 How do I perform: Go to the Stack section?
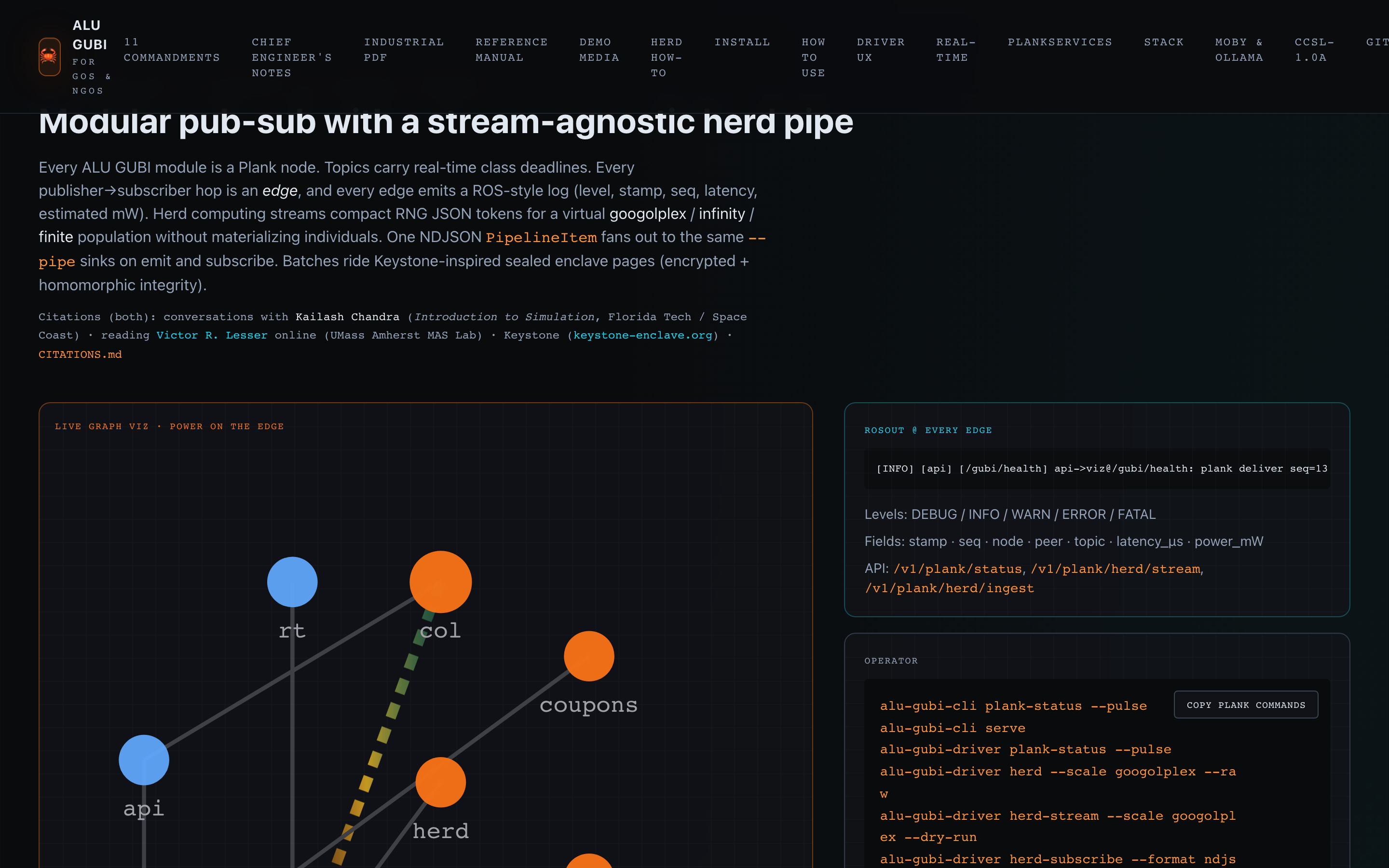[1163, 42]
